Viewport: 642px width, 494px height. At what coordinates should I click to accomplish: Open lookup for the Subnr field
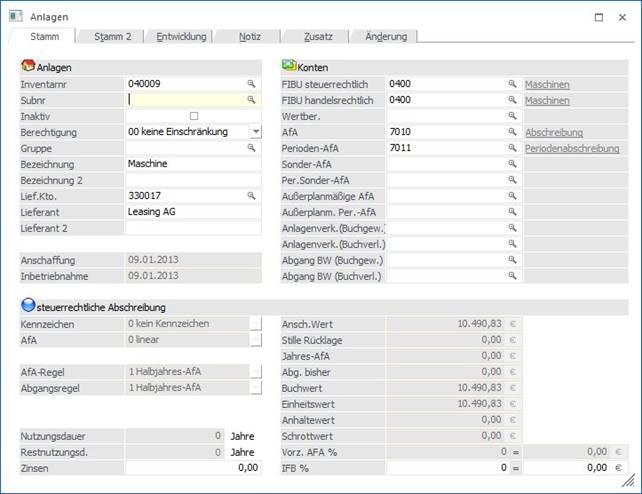pos(252,100)
